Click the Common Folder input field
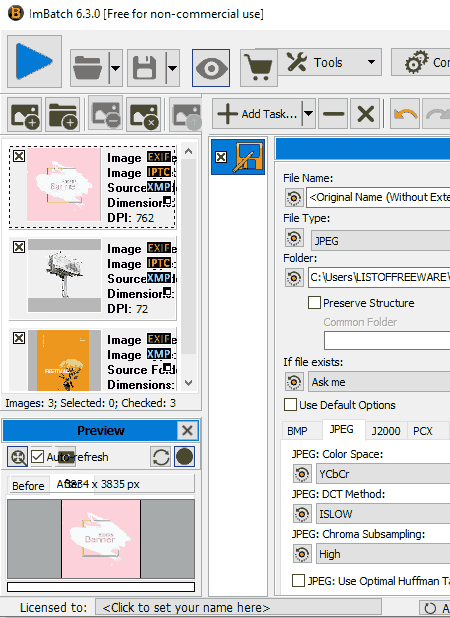Viewport: 450px width, 618px height. 387,341
